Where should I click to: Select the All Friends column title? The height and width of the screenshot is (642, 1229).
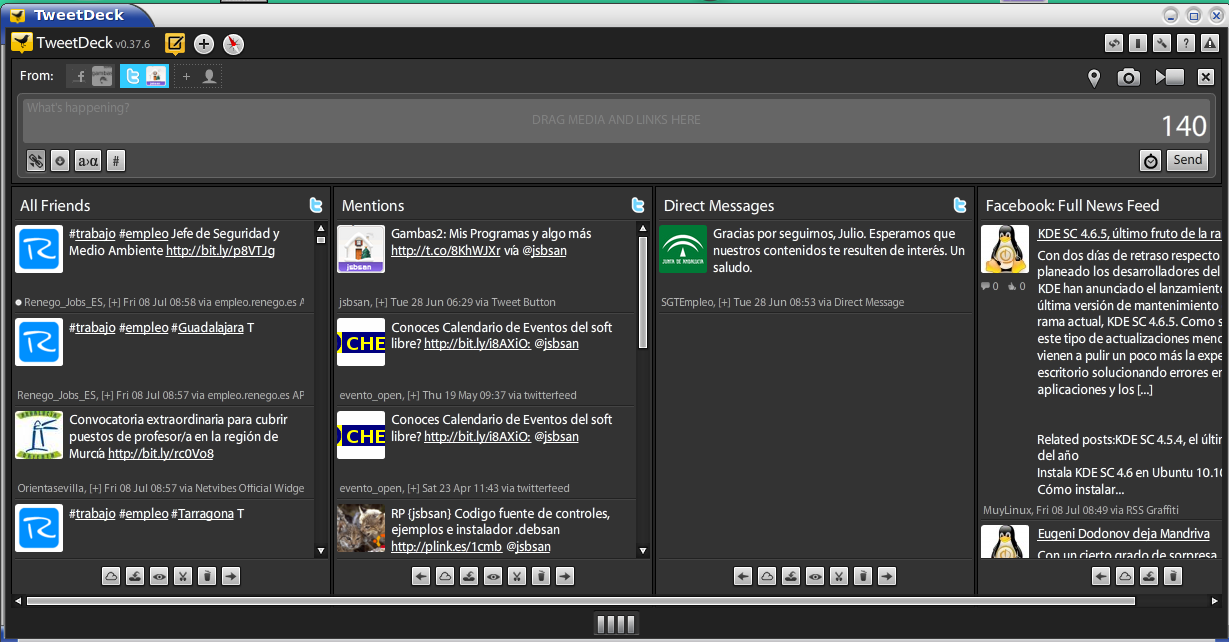[x=55, y=205]
